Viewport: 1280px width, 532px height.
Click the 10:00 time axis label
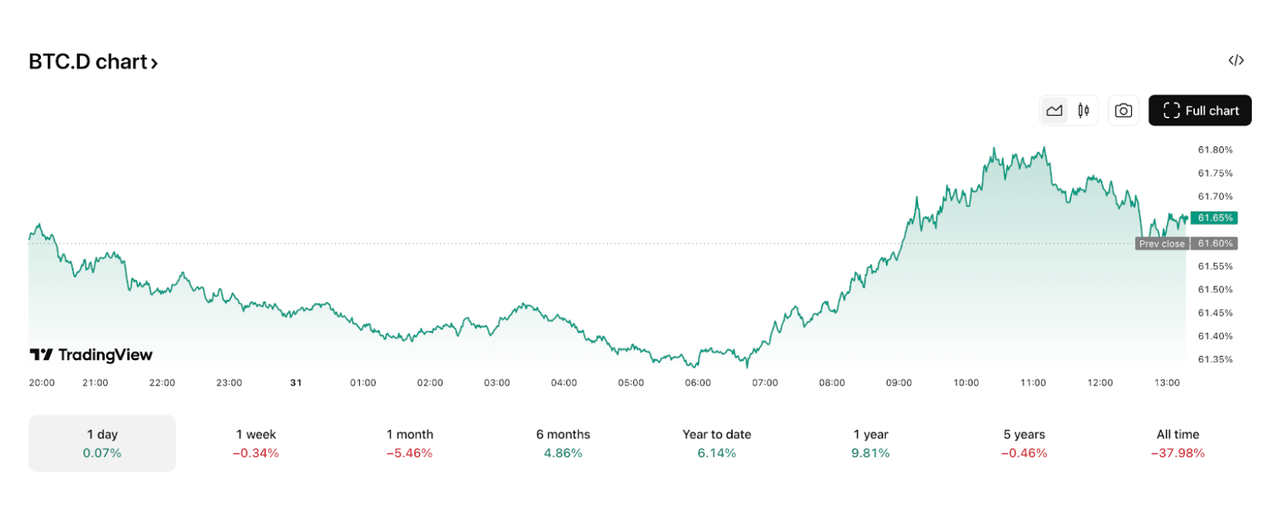pyautogui.click(x=966, y=383)
